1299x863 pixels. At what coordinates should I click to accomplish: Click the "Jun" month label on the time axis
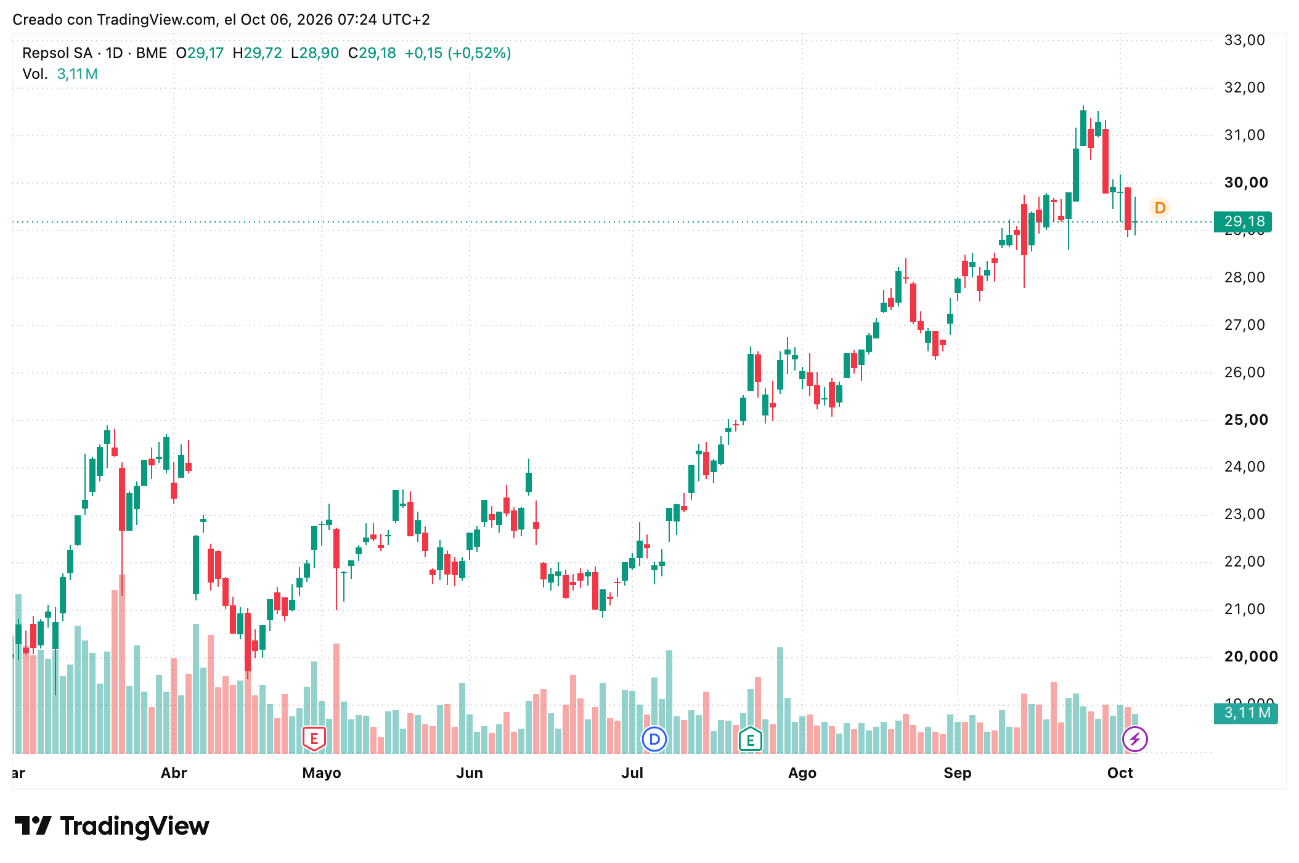pyautogui.click(x=469, y=772)
